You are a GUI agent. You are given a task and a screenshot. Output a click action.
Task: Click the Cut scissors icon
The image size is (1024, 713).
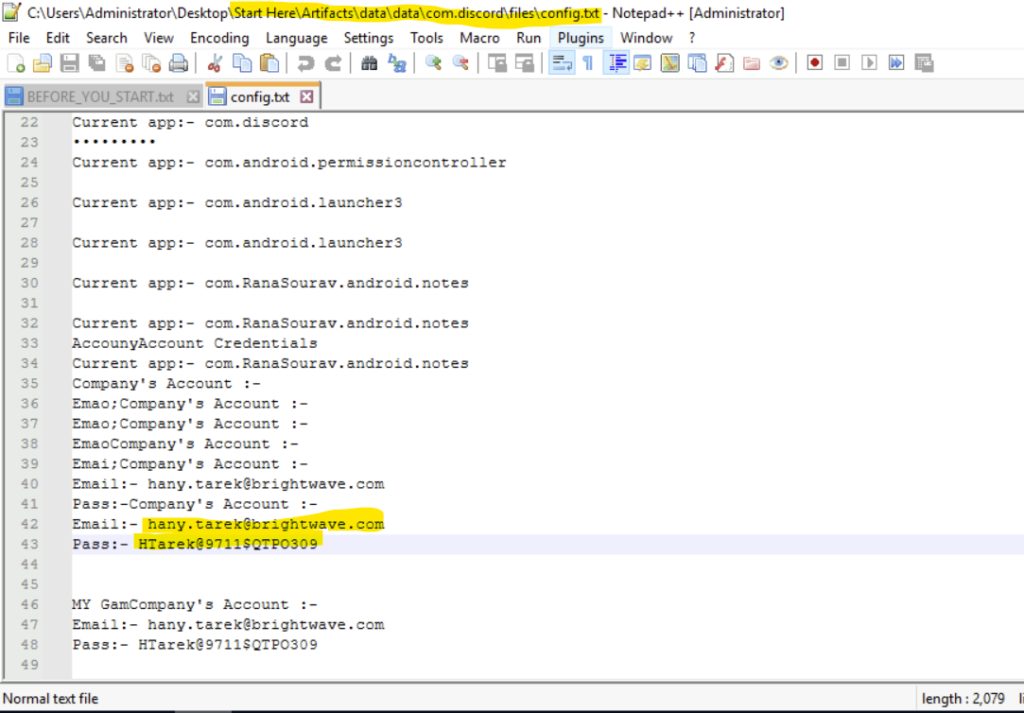coord(214,63)
